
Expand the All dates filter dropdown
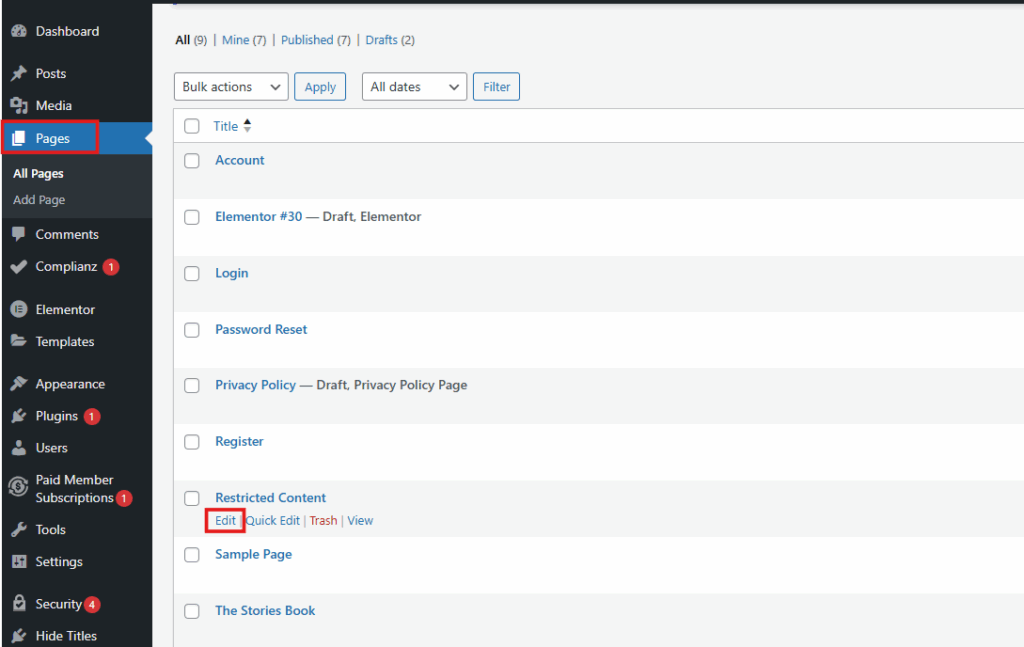coord(414,87)
